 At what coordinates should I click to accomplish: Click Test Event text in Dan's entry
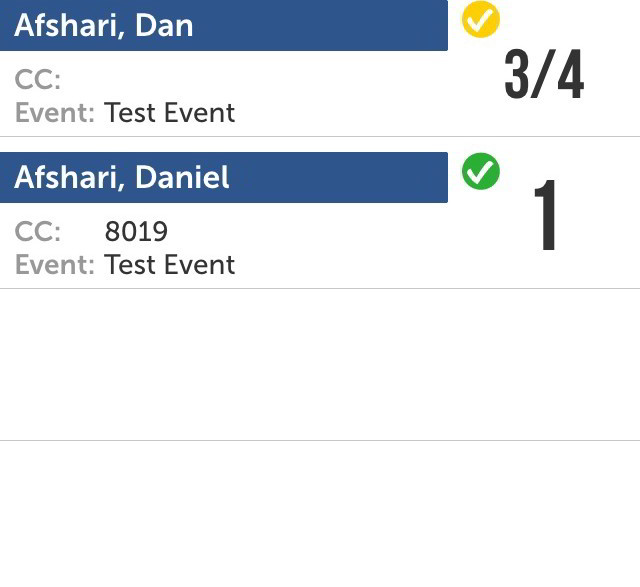[169, 113]
